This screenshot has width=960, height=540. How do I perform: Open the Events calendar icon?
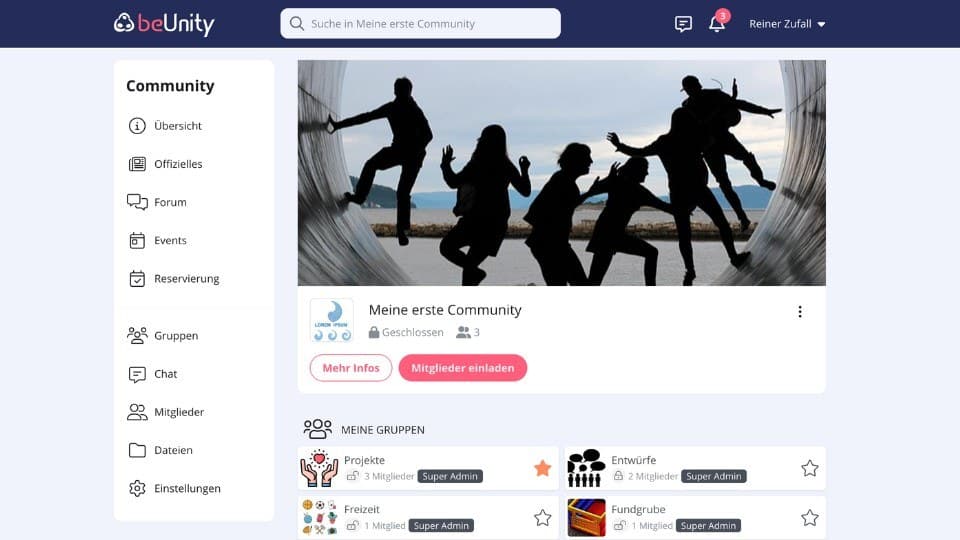click(137, 241)
